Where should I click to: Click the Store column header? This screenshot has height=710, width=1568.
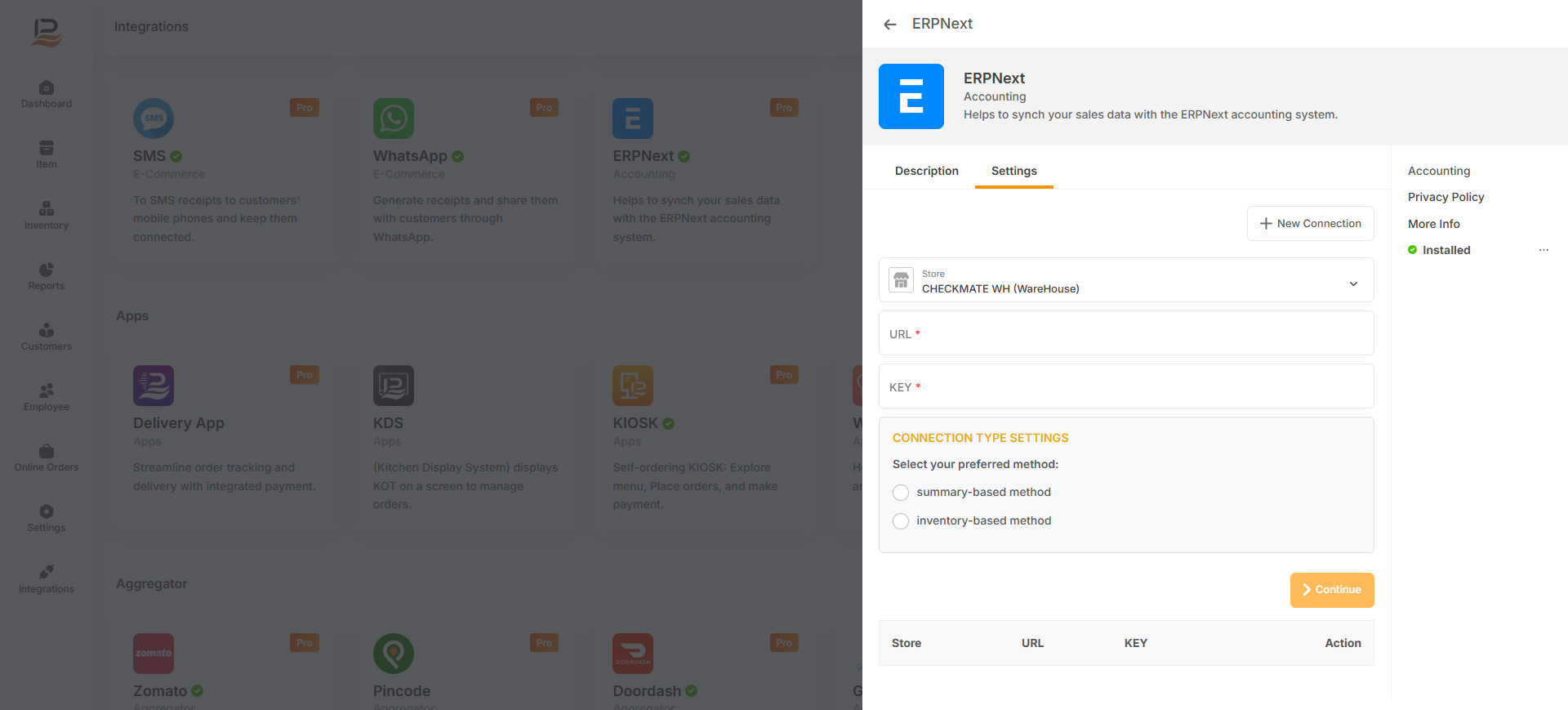coord(906,643)
